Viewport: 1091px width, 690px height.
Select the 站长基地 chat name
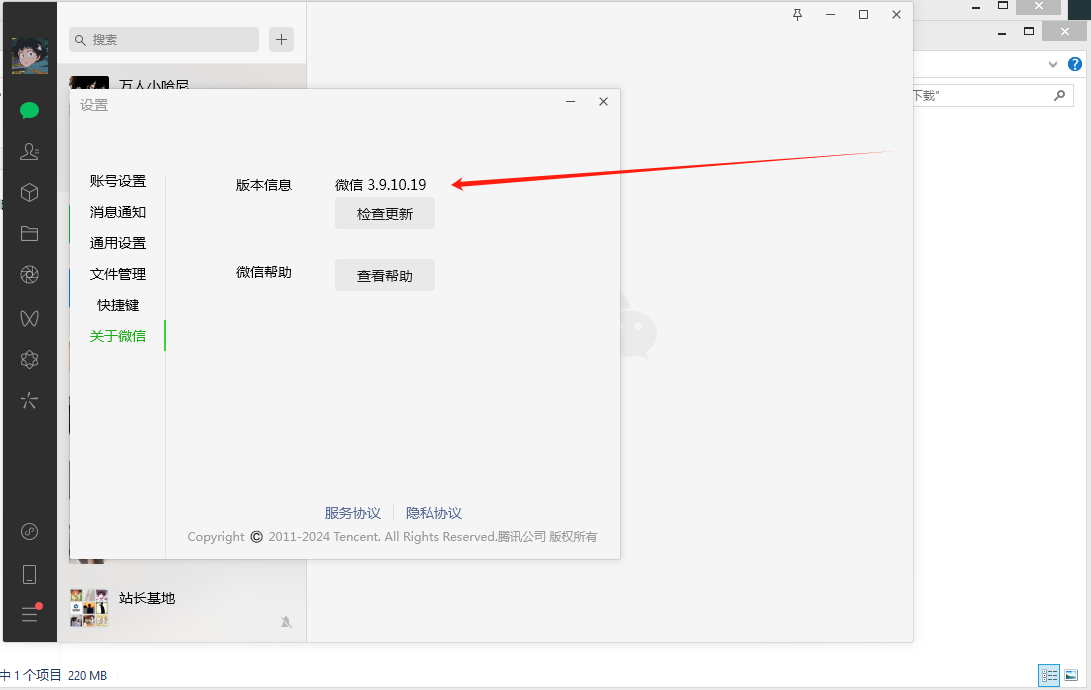click(147, 598)
